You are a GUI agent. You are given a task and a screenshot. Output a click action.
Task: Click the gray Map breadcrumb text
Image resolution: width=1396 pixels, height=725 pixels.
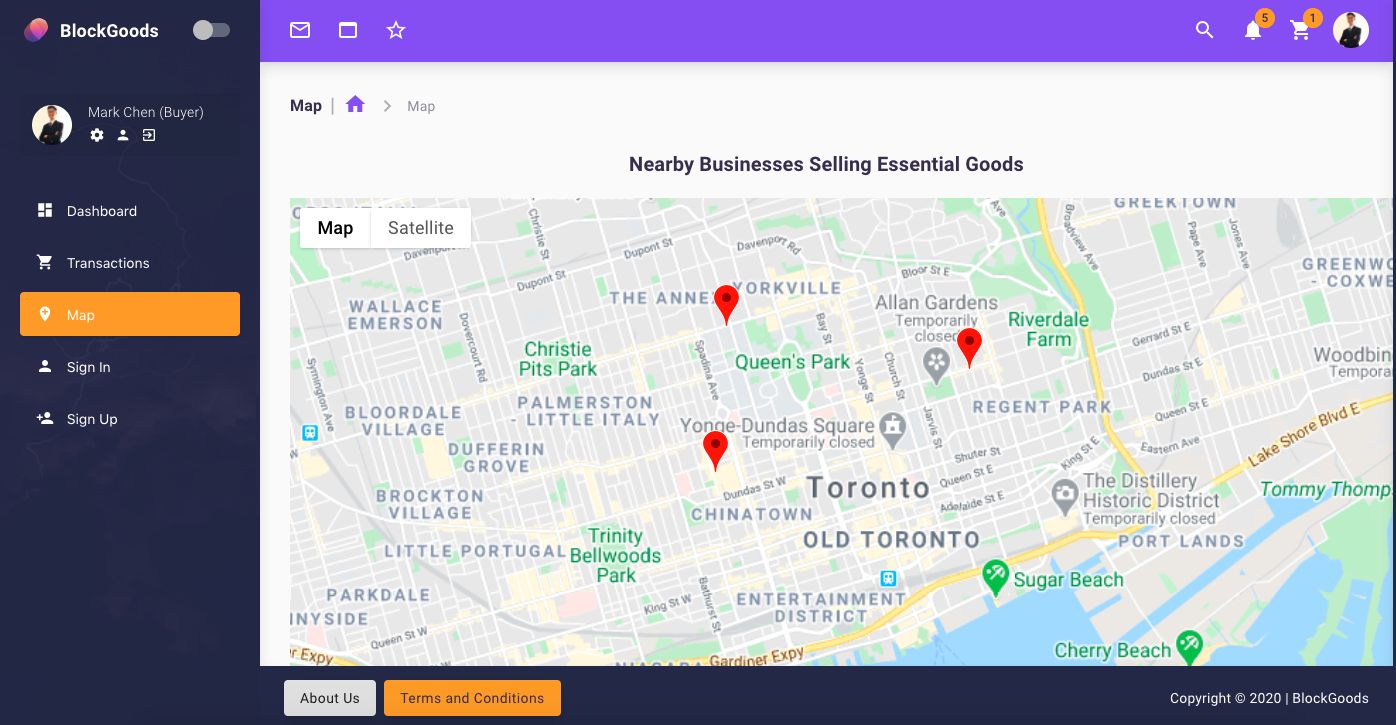(x=421, y=106)
